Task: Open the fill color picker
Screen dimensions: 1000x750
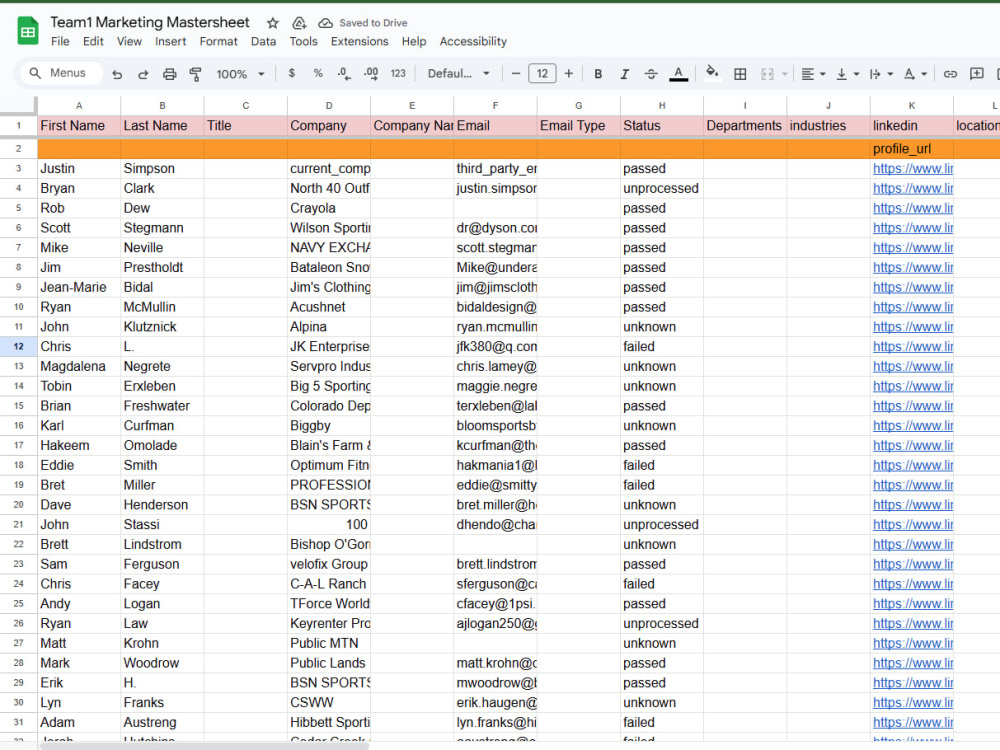Action: click(712, 73)
